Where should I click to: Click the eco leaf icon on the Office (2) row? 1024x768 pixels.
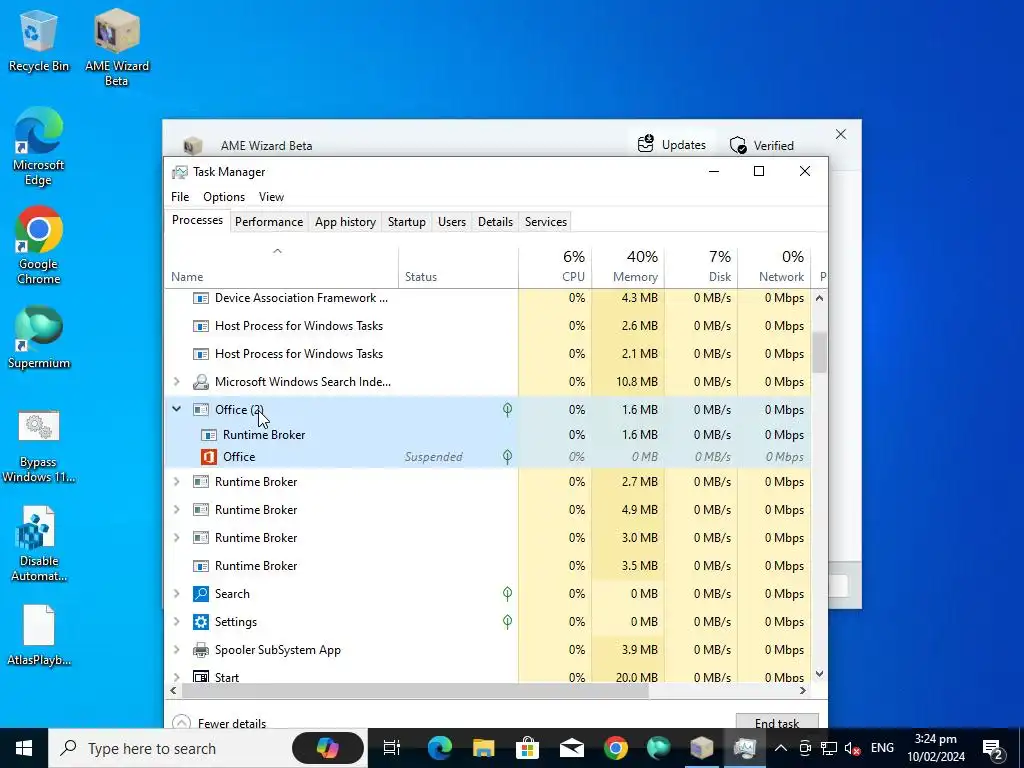click(x=507, y=409)
